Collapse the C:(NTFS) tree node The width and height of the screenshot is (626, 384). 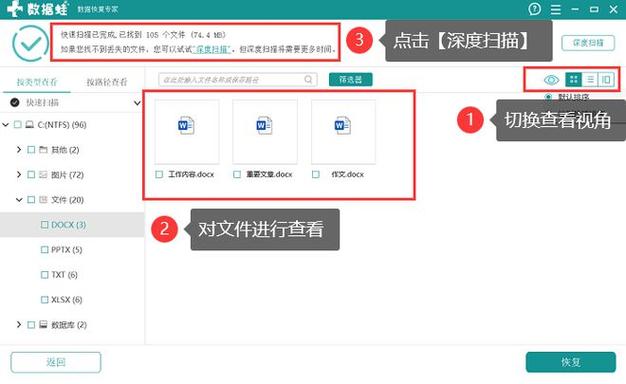tap(6, 125)
